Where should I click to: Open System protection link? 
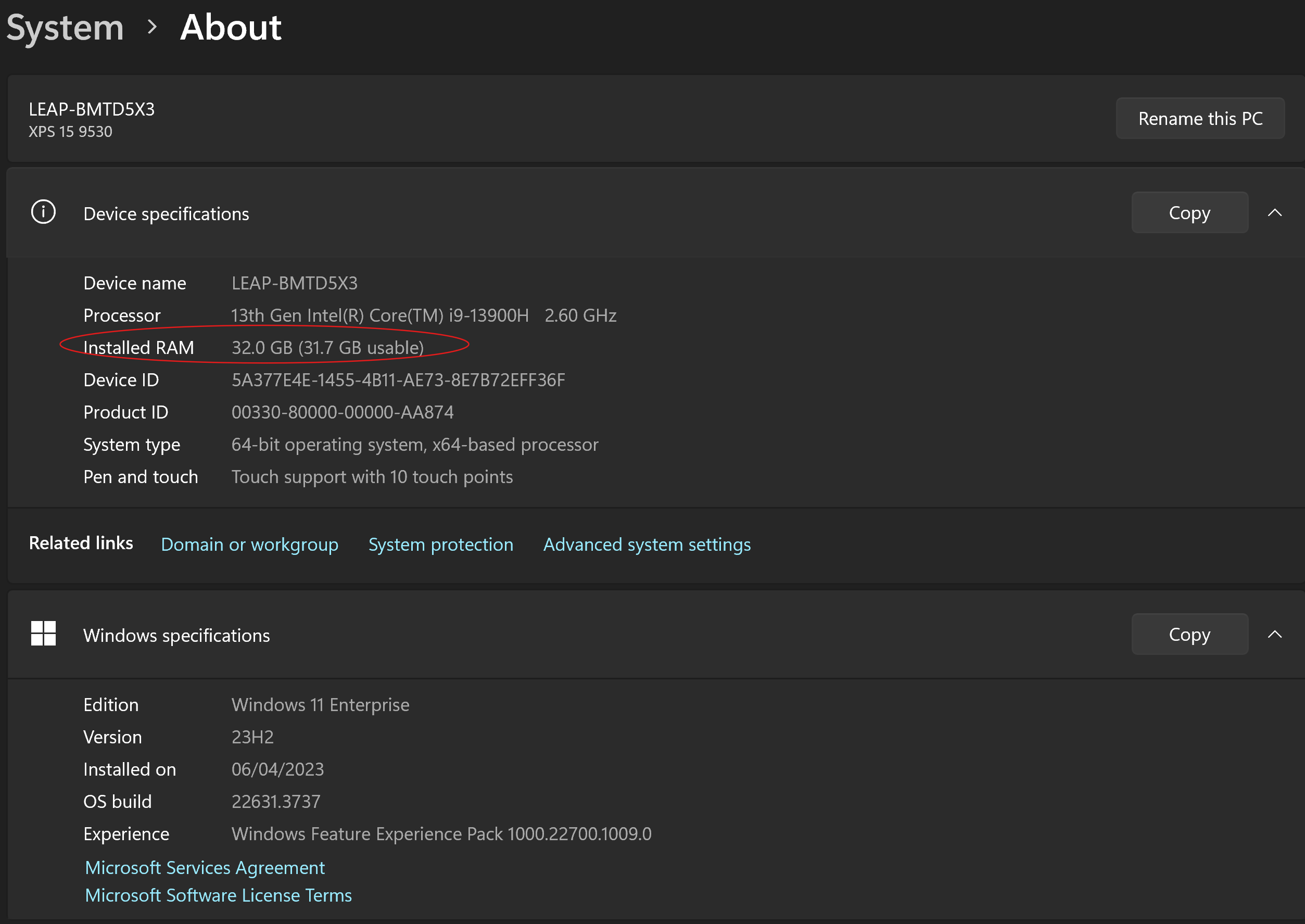(x=440, y=545)
